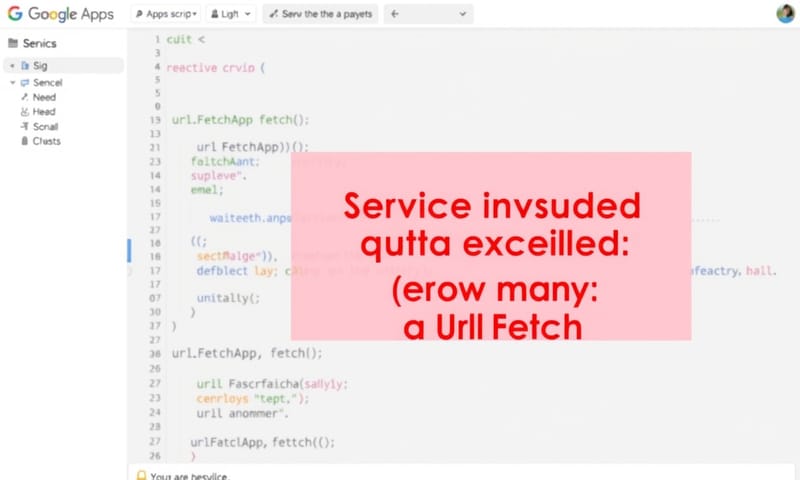Collapse the Sig tree arrow
800x480 pixels.
click(x=12, y=66)
